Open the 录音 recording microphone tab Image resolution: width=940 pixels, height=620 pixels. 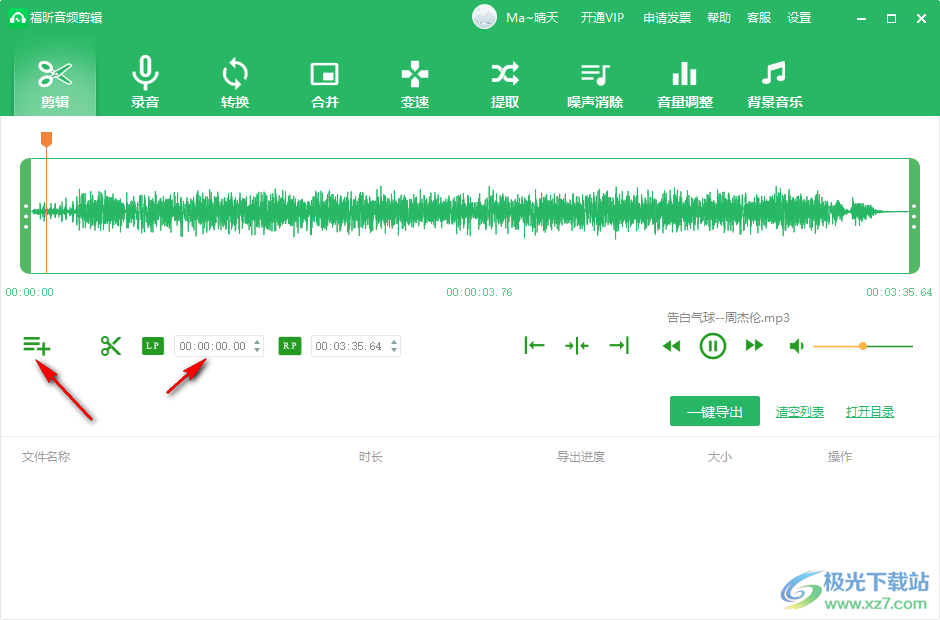[x=144, y=84]
